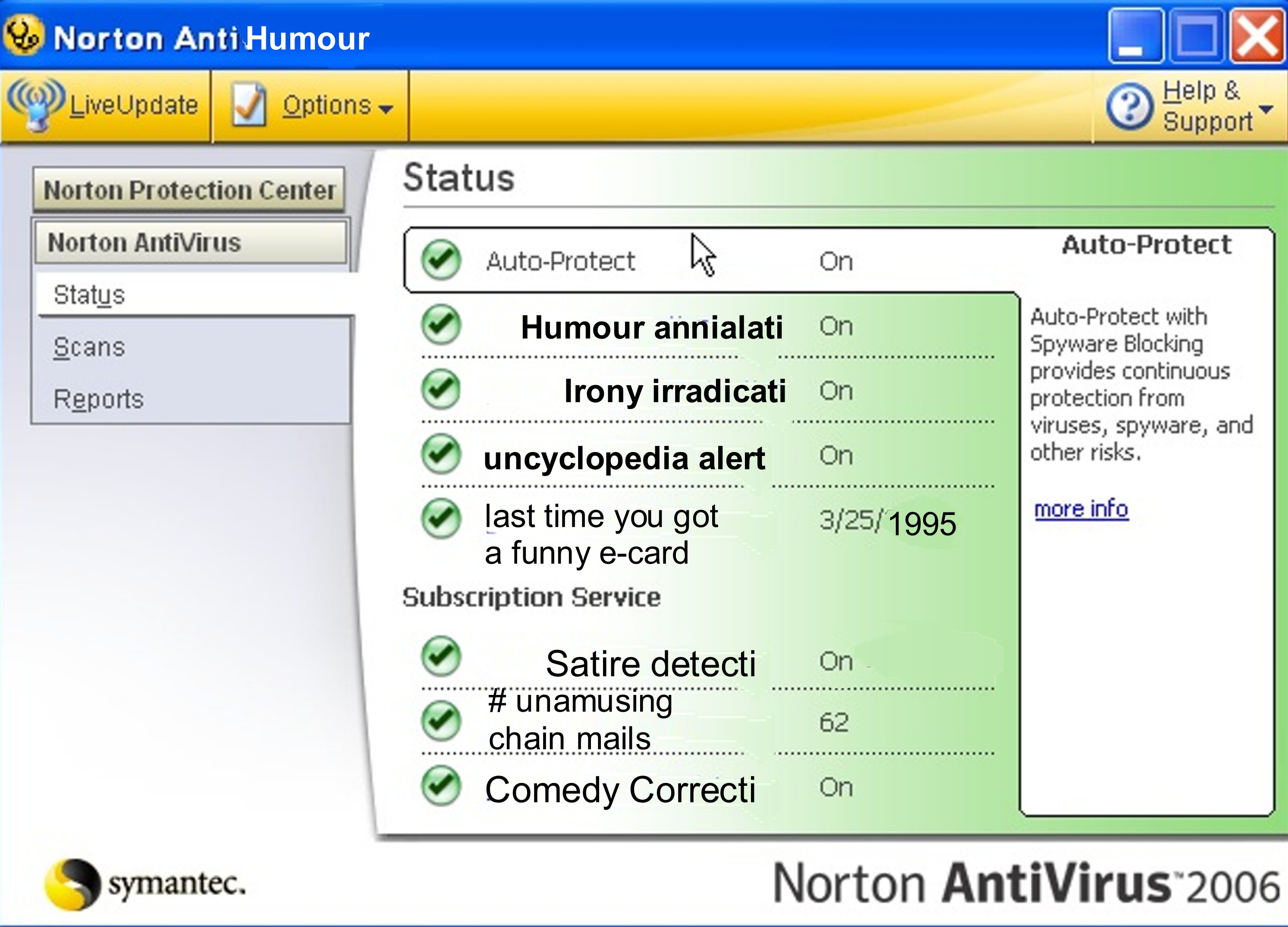Click the Auto-Protect description heading
Image resolution: width=1288 pixels, height=927 pixels.
(1147, 244)
